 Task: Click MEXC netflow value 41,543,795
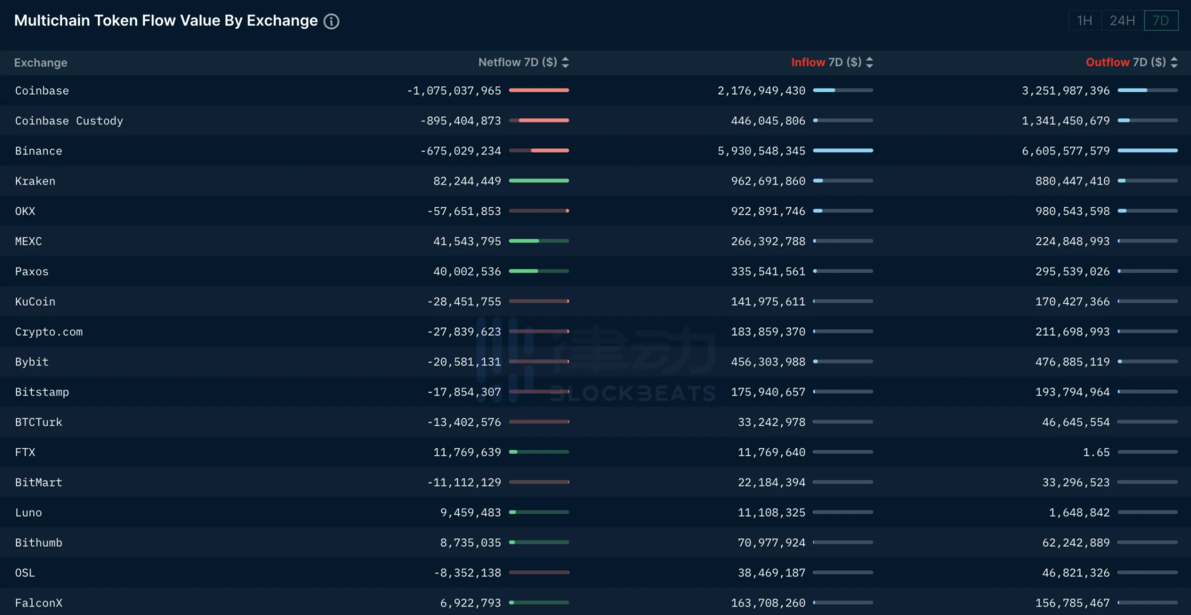[467, 241]
